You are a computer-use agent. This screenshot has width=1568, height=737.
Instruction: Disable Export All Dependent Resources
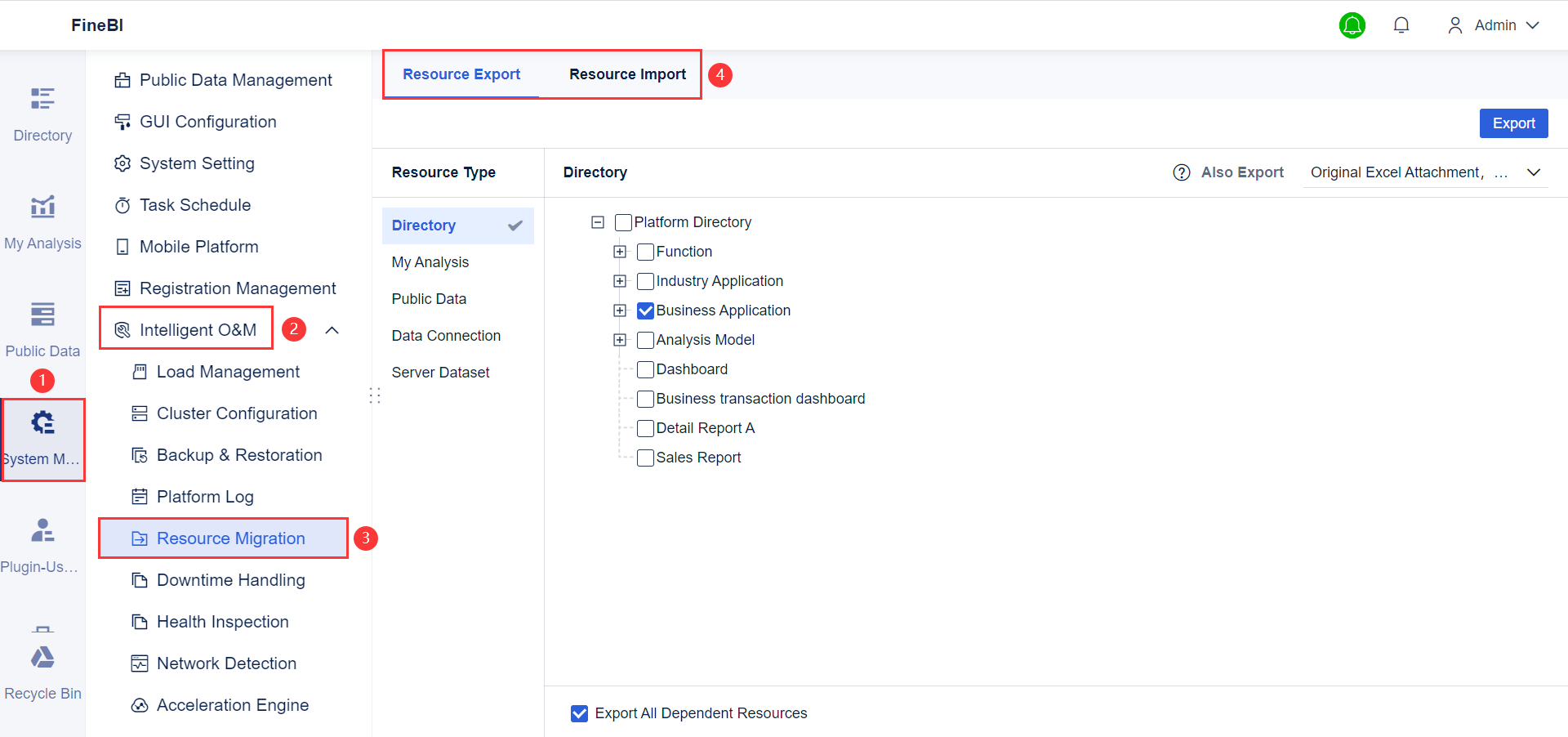tap(579, 713)
